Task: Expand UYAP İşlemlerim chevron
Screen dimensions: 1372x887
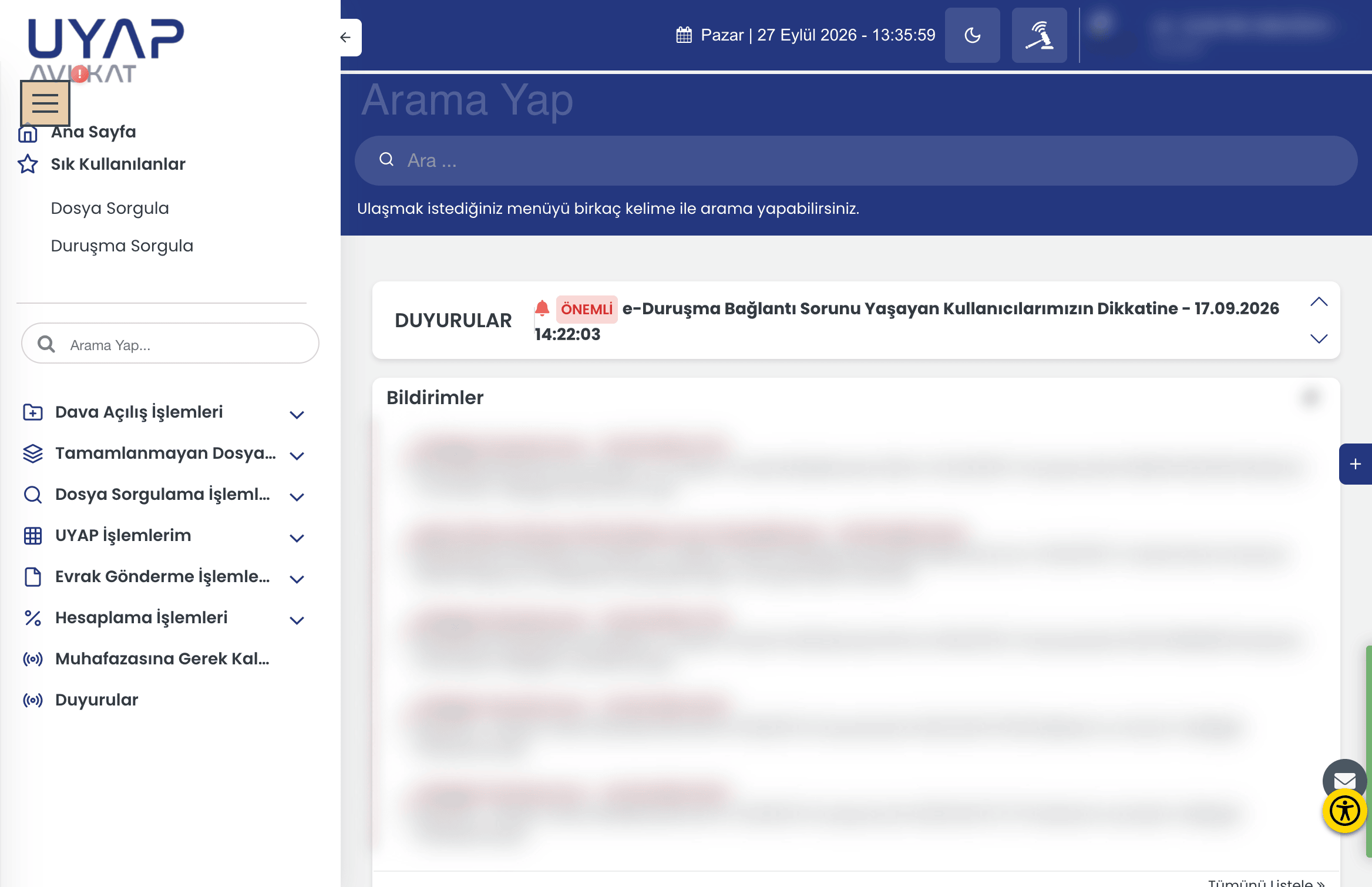Action: tap(297, 538)
